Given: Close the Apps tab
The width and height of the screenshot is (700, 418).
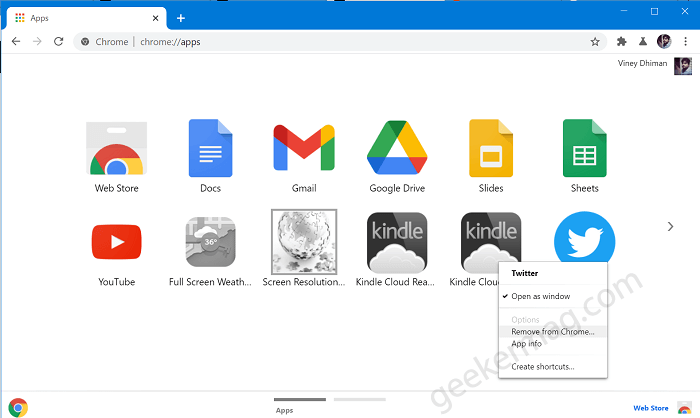Looking at the screenshot, I should [x=155, y=18].
